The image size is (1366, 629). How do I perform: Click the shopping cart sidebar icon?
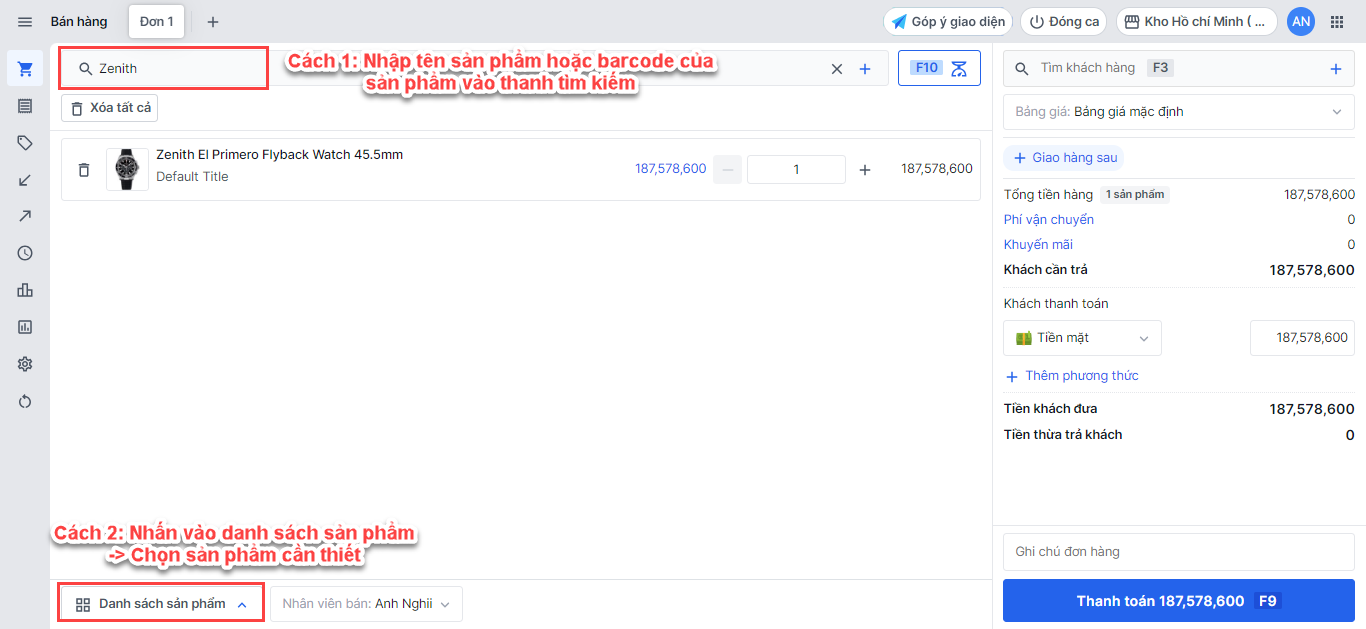point(25,69)
